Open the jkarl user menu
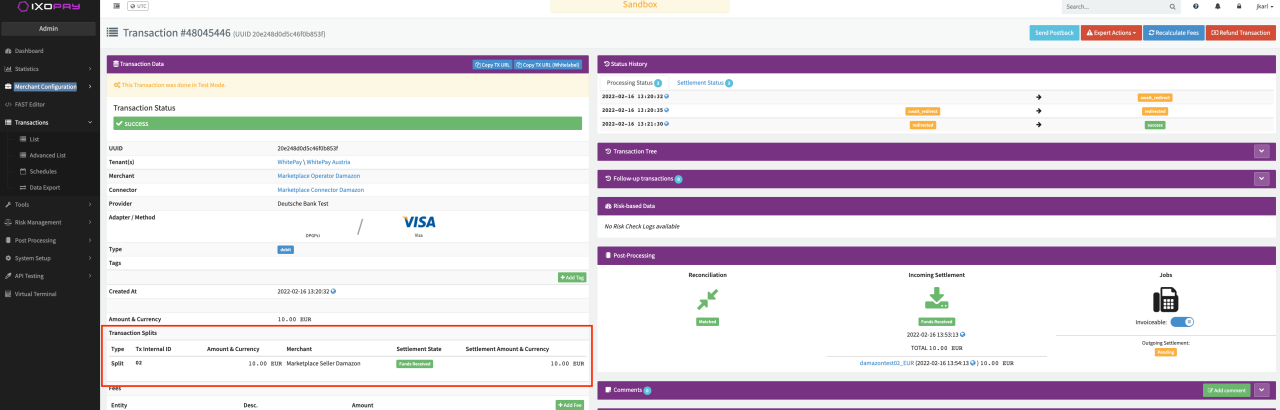 1263,6
